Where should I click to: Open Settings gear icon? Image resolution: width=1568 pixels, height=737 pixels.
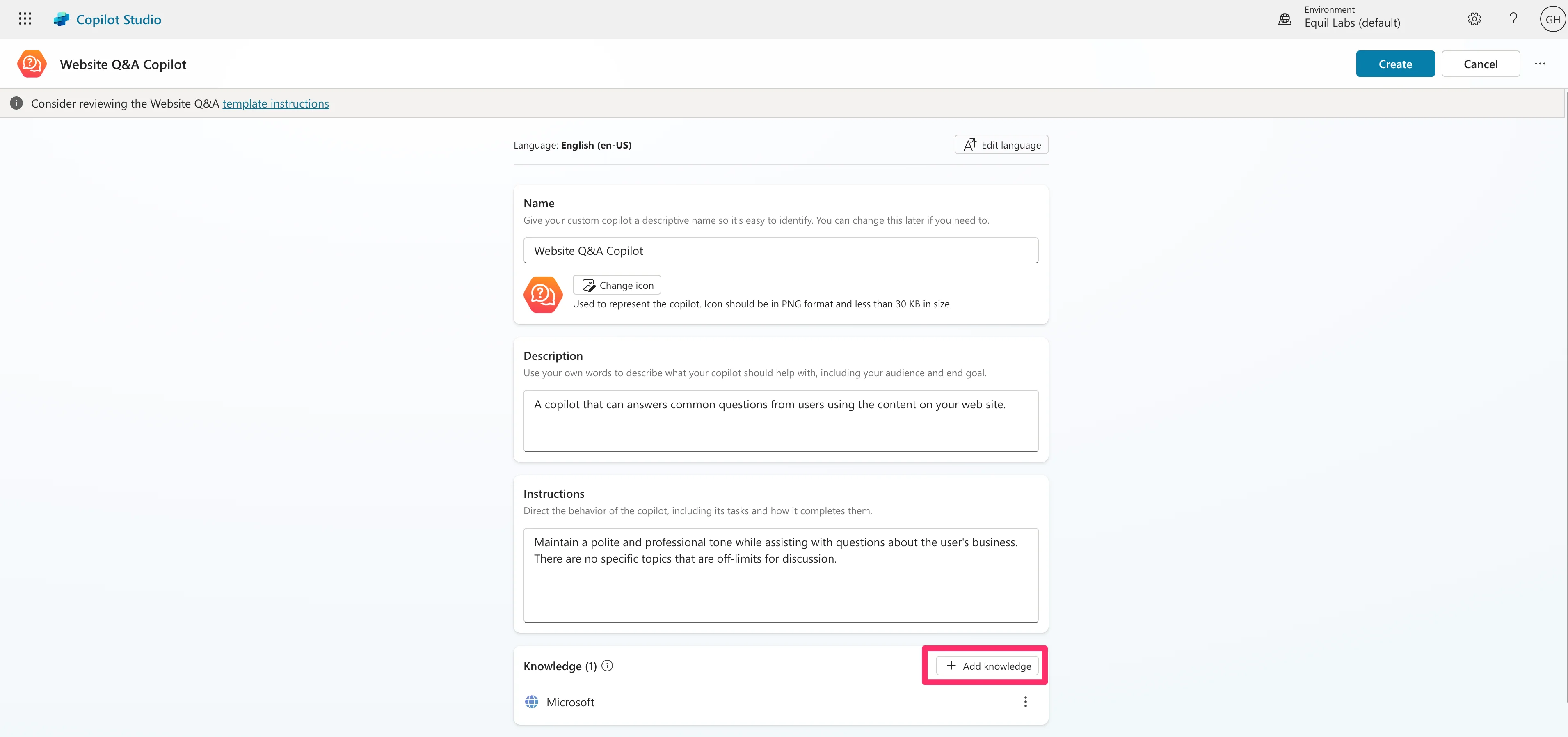point(1474,19)
